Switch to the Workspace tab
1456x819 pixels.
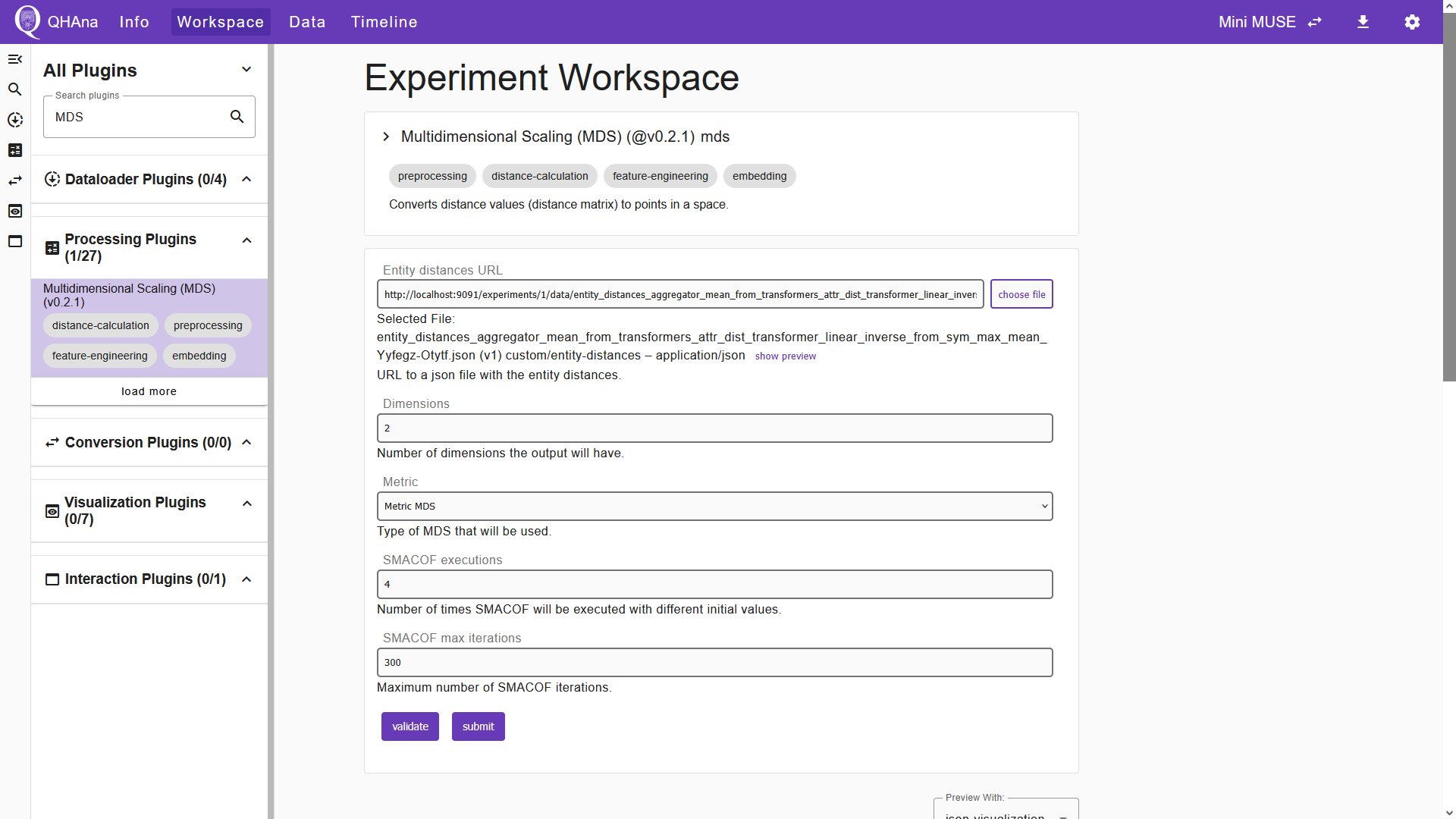click(x=221, y=22)
